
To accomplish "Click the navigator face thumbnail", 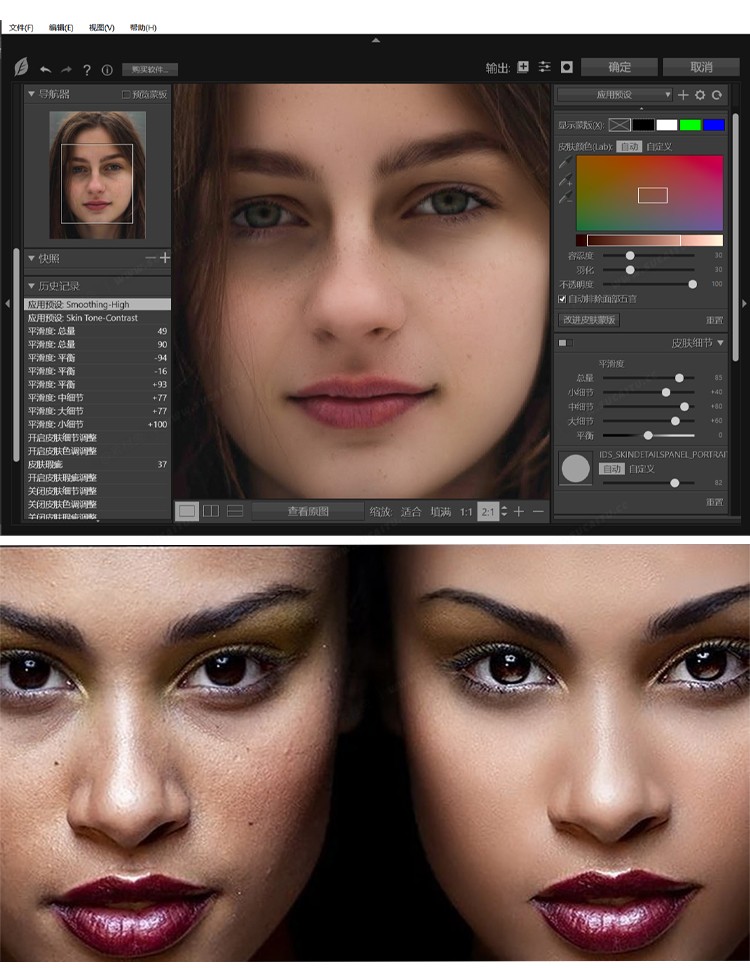I will 98,175.
